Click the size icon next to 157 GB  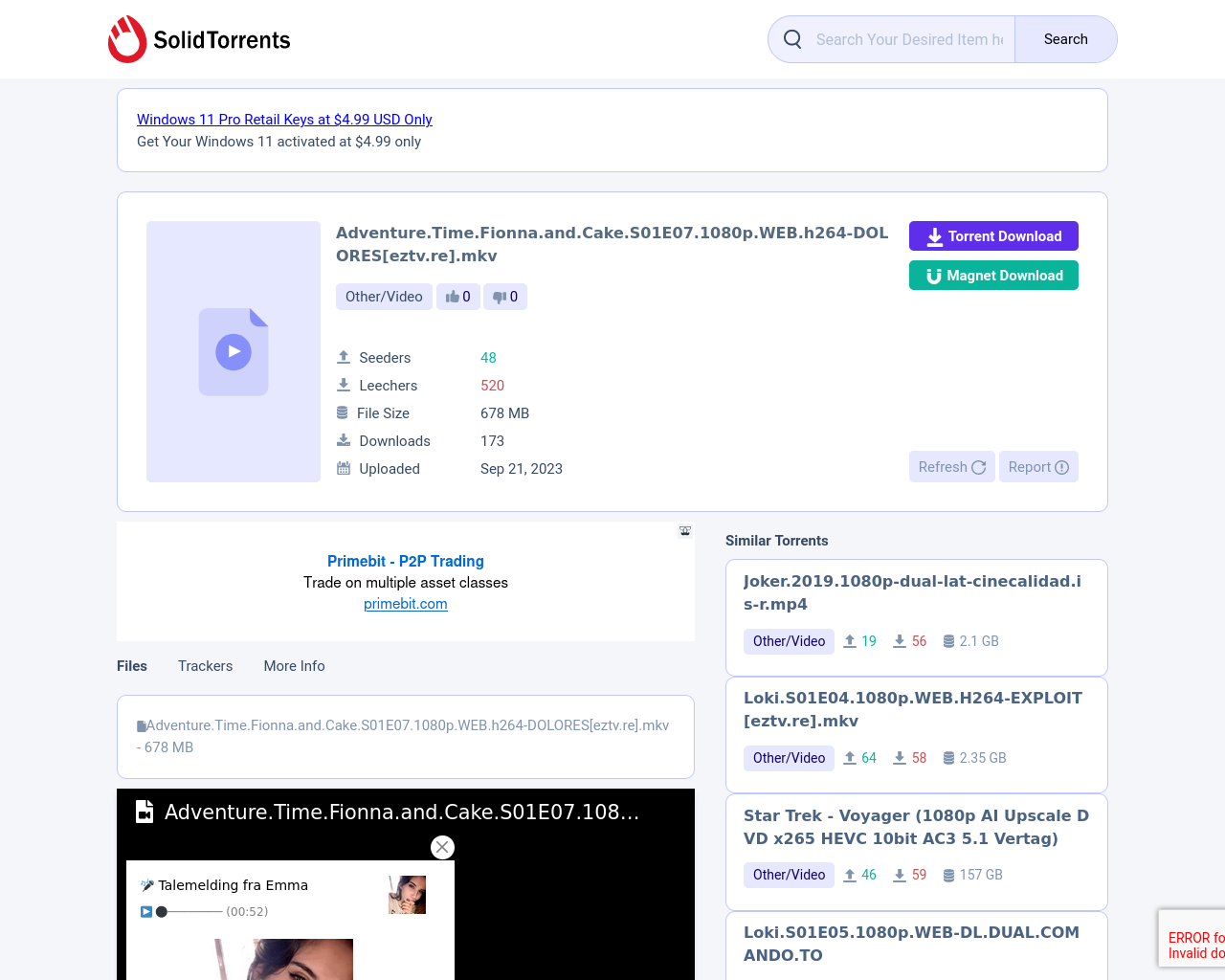tap(949, 875)
